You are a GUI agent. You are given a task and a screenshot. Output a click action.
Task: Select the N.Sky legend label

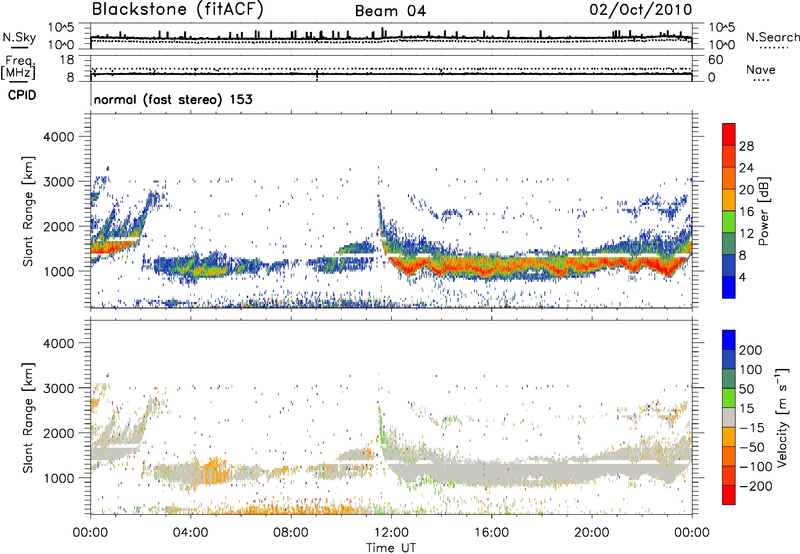click(19, 37)
